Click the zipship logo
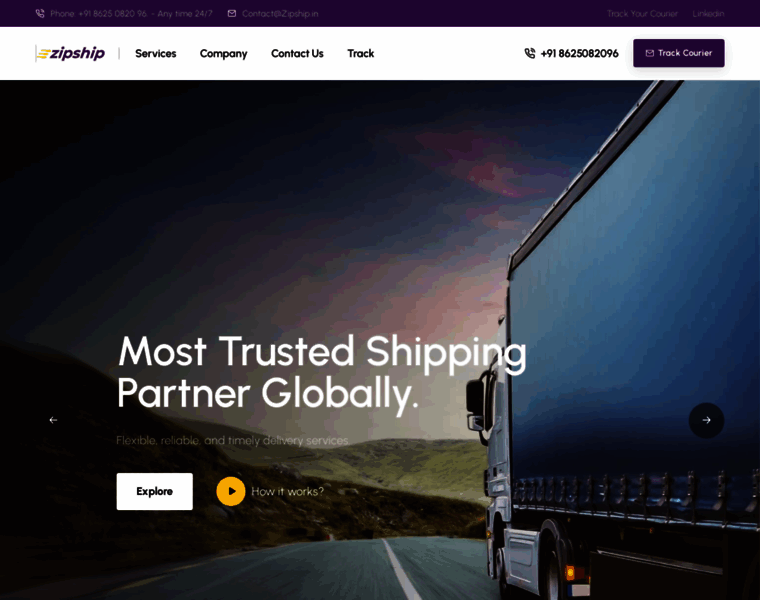 70,53
